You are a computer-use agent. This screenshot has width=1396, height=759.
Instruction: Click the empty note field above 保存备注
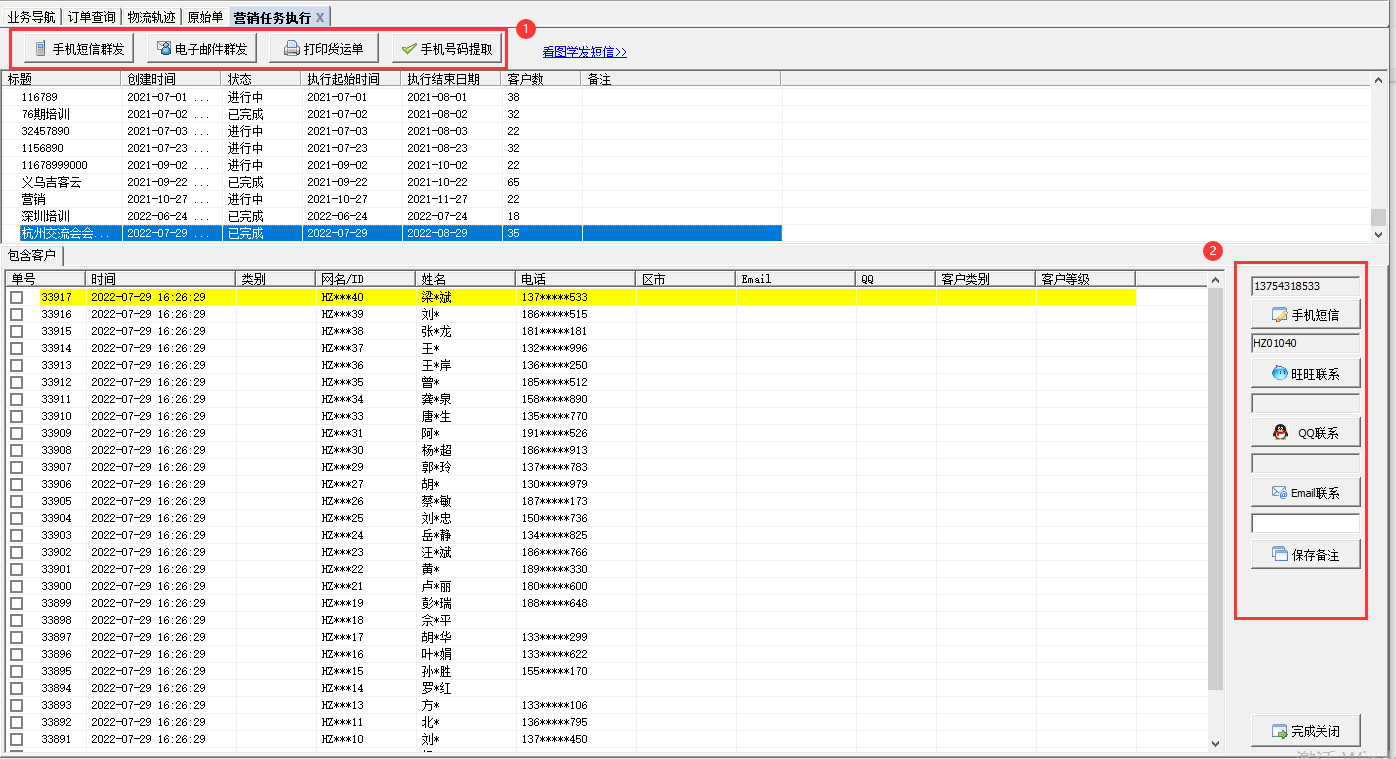[1305, 524]
